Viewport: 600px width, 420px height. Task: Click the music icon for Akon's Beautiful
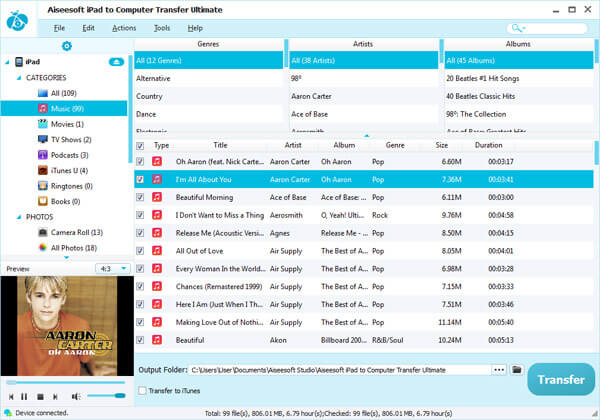157,340
